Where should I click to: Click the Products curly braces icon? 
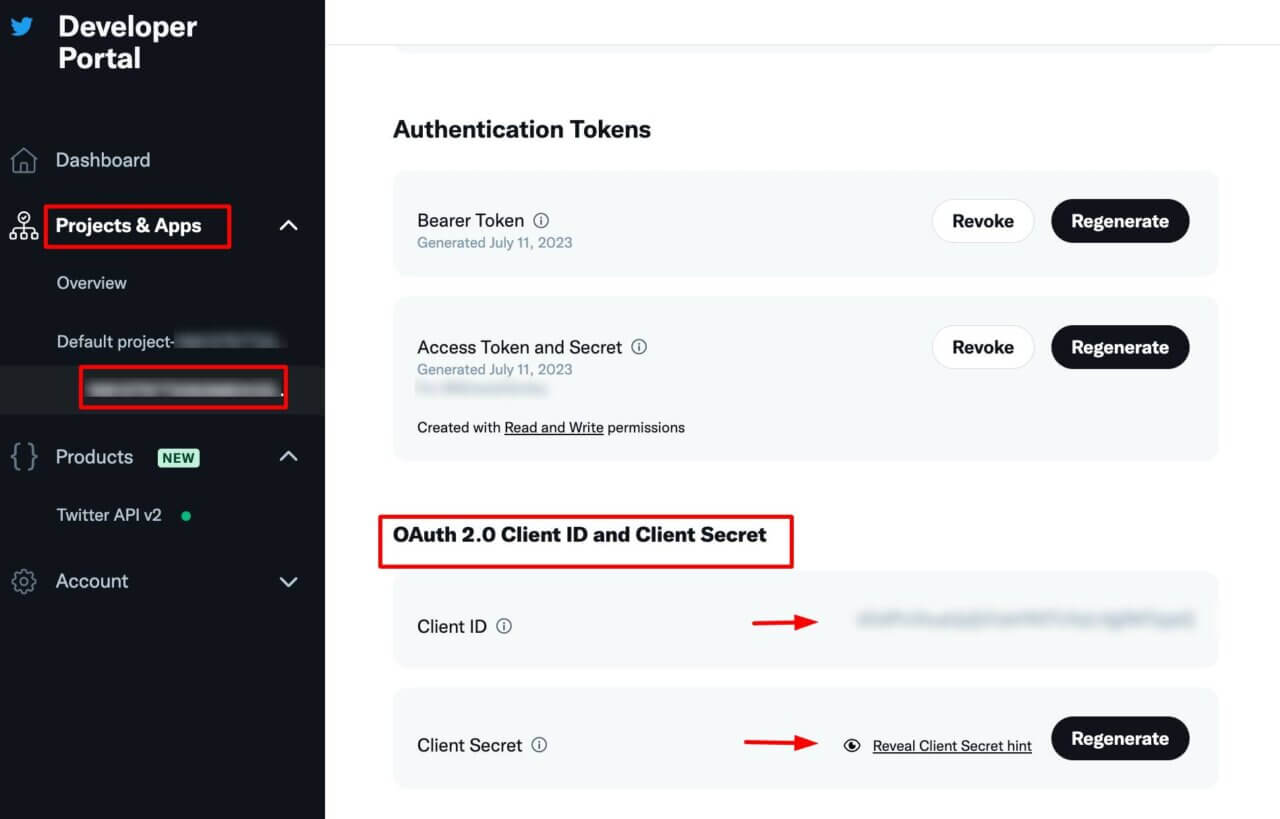point(23,457)
